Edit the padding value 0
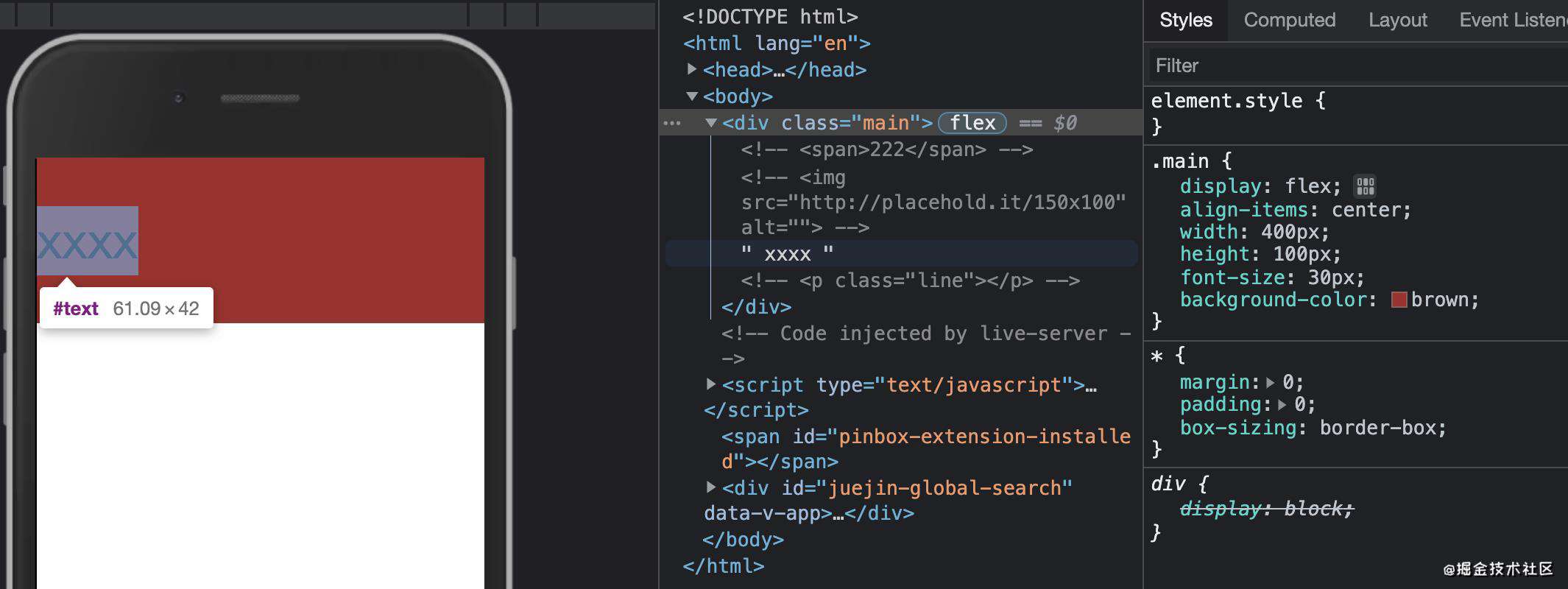 [1299, 404]
